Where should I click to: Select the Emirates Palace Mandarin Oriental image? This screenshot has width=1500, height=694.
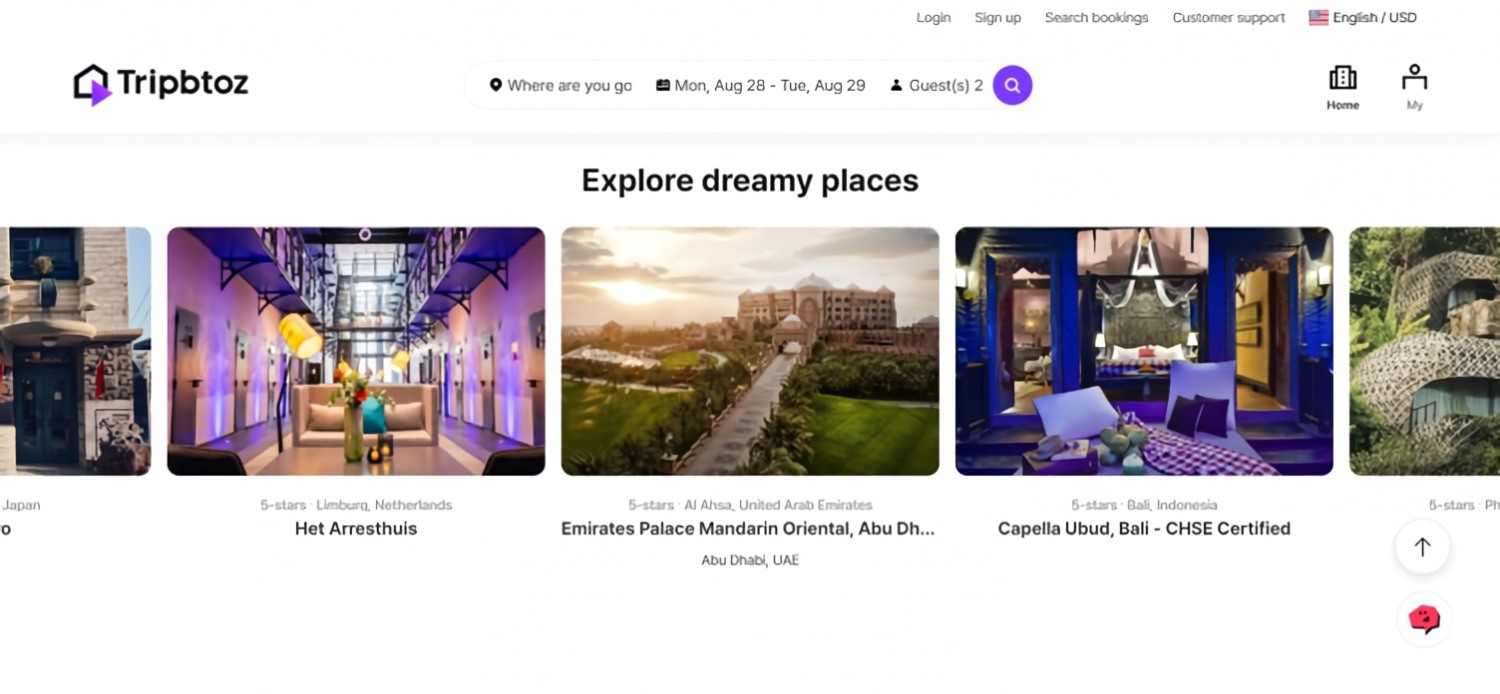point(749,351)
